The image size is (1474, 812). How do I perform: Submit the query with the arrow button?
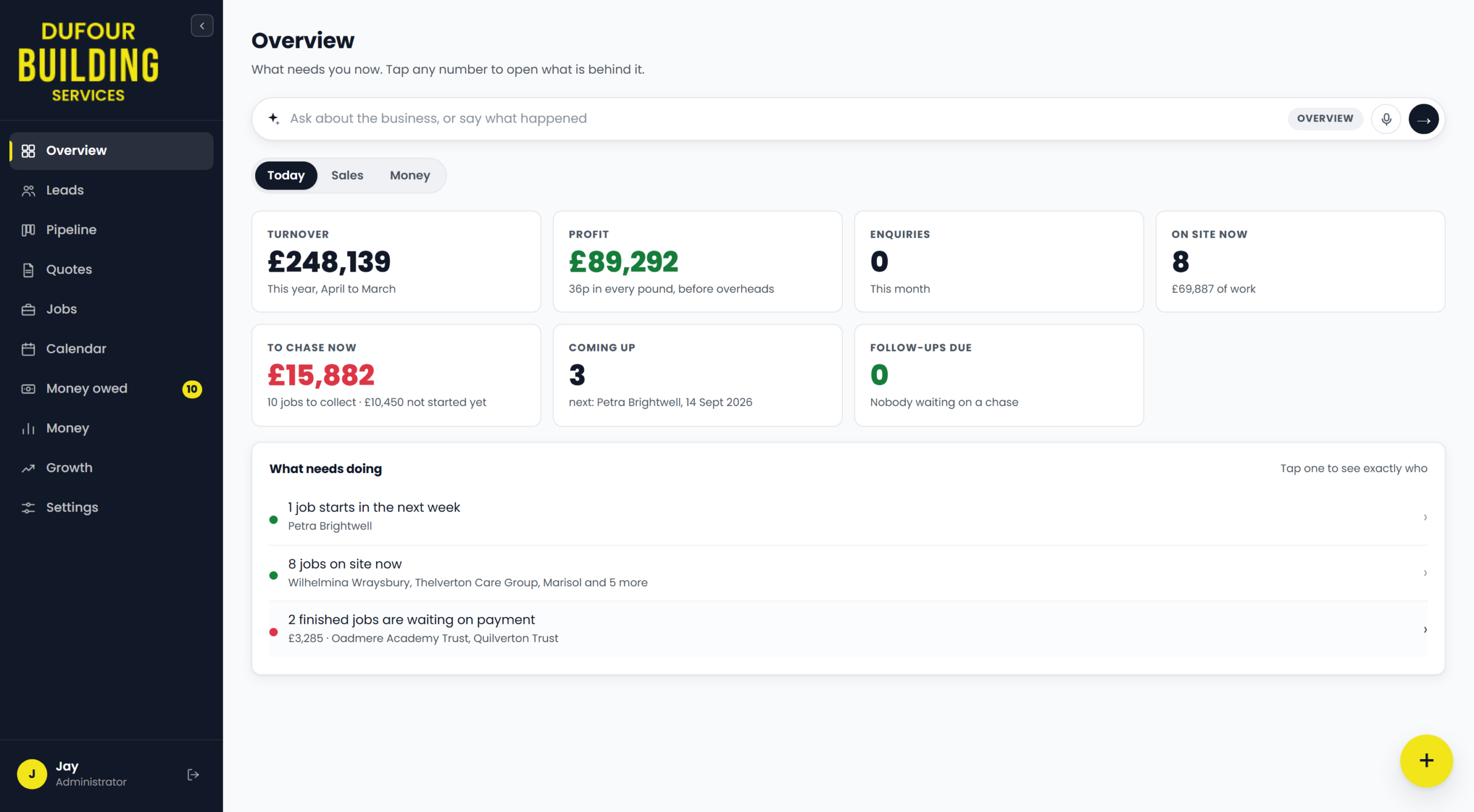[1423, 119]
